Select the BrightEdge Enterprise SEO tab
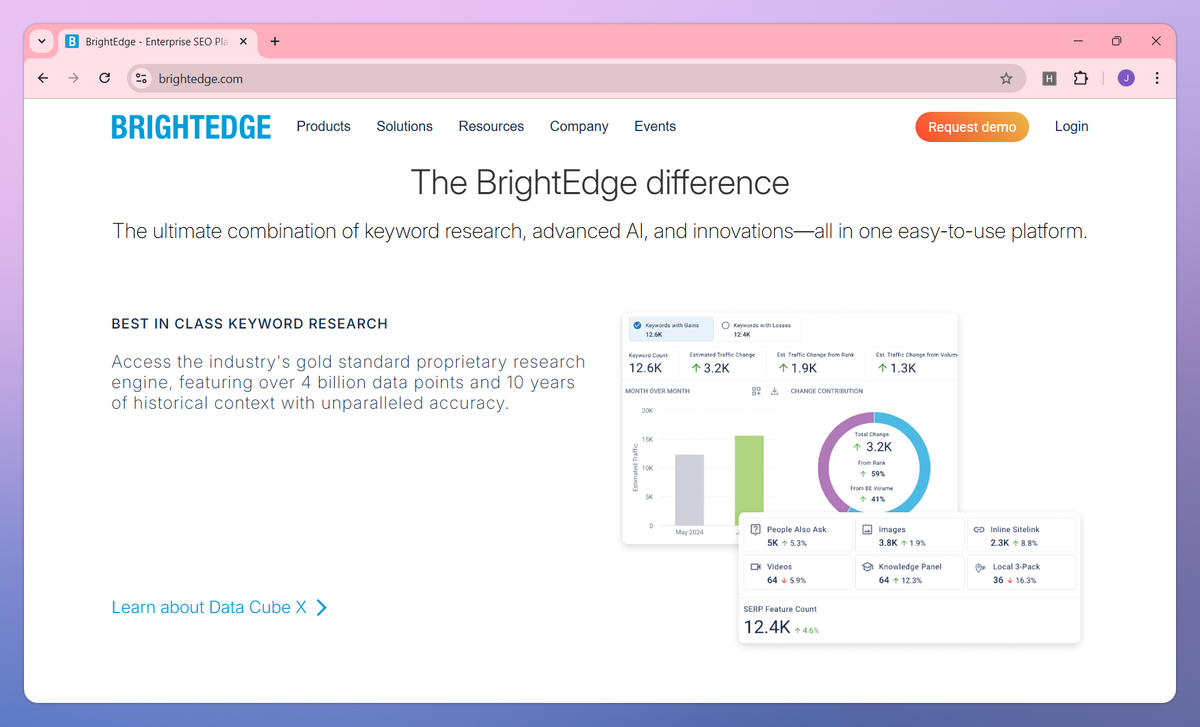 156,41
